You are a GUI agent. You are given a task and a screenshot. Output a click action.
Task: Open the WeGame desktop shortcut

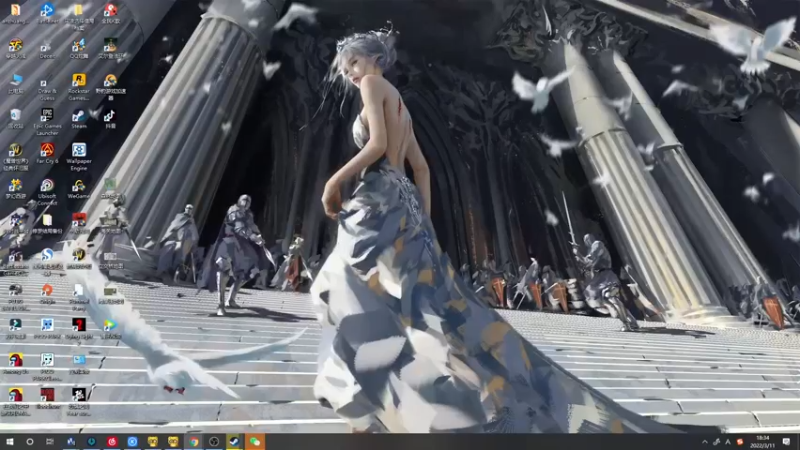(79, 188)
